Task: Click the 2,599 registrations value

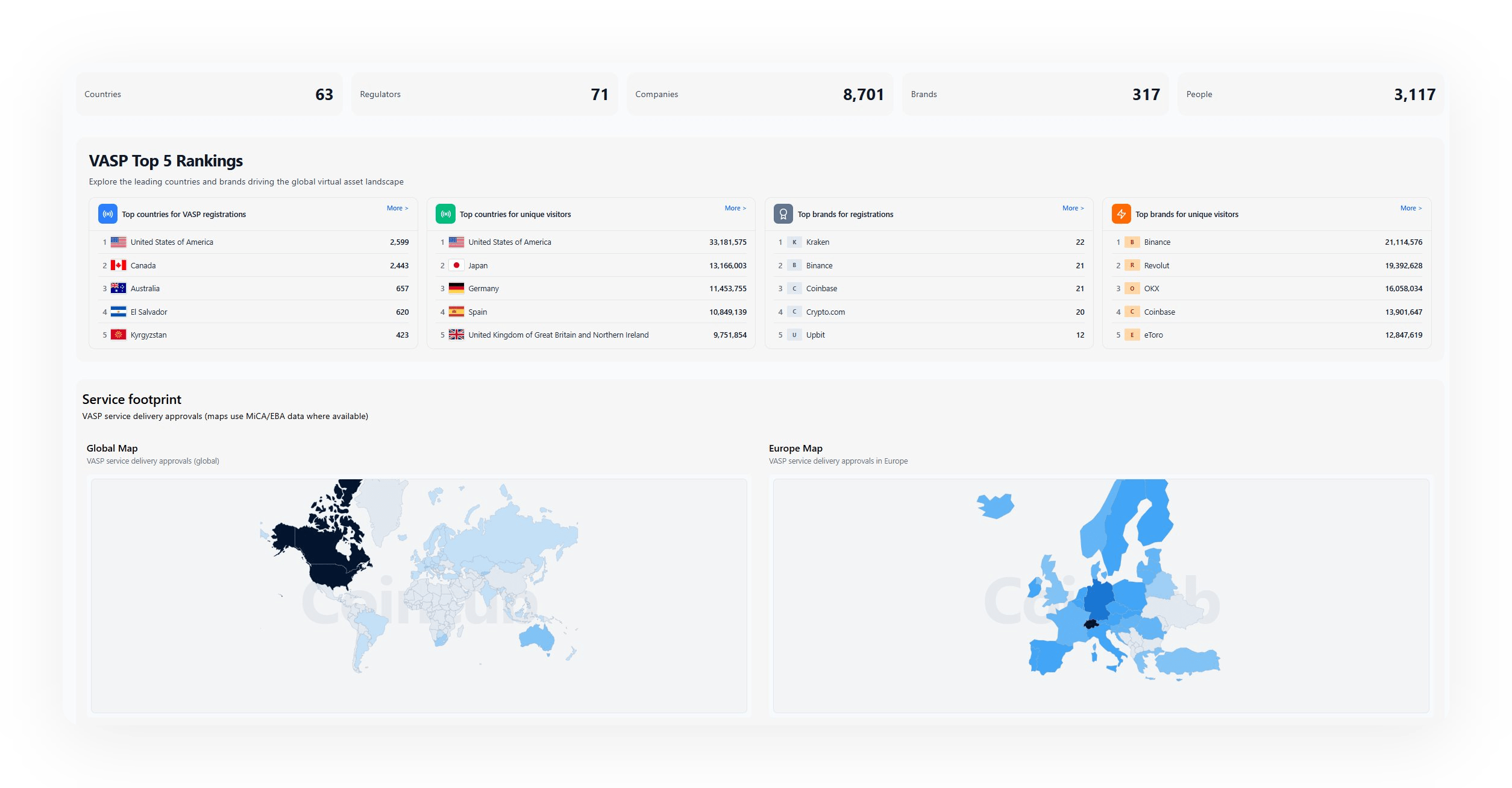Action: tap(399, 242)
